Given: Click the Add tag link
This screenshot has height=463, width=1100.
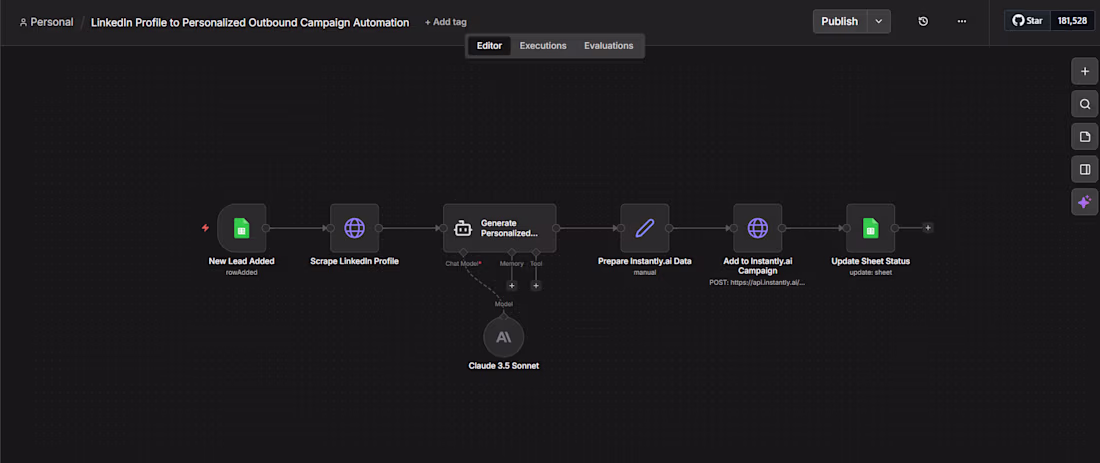Looking at the screenshot, I should coord(445,22).
